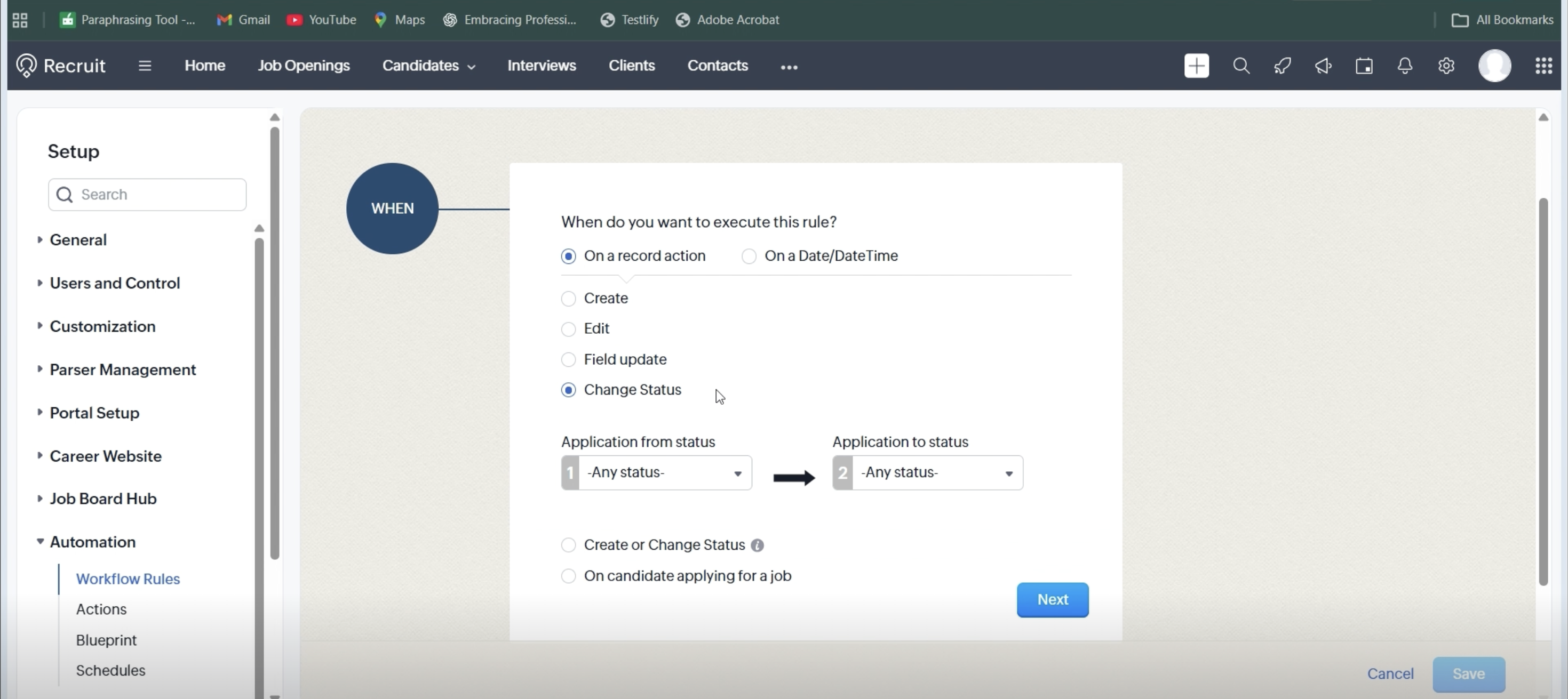Click the rocket icon in header
1568x699 pixels.
pyautogui.click(x=1282, y=66)
